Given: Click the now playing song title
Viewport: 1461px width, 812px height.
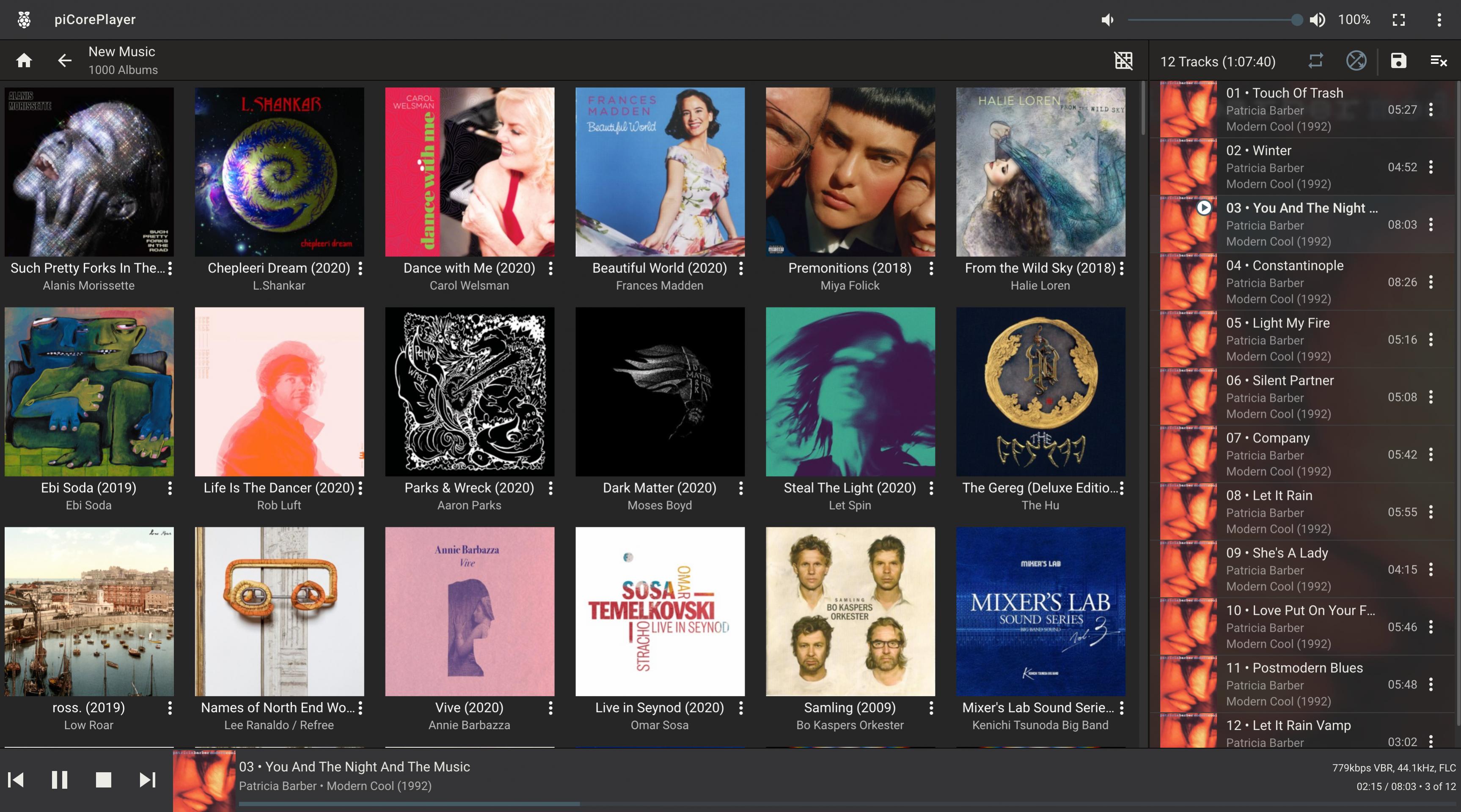Looking at the screenshot, I should click(x=355, y=767).
